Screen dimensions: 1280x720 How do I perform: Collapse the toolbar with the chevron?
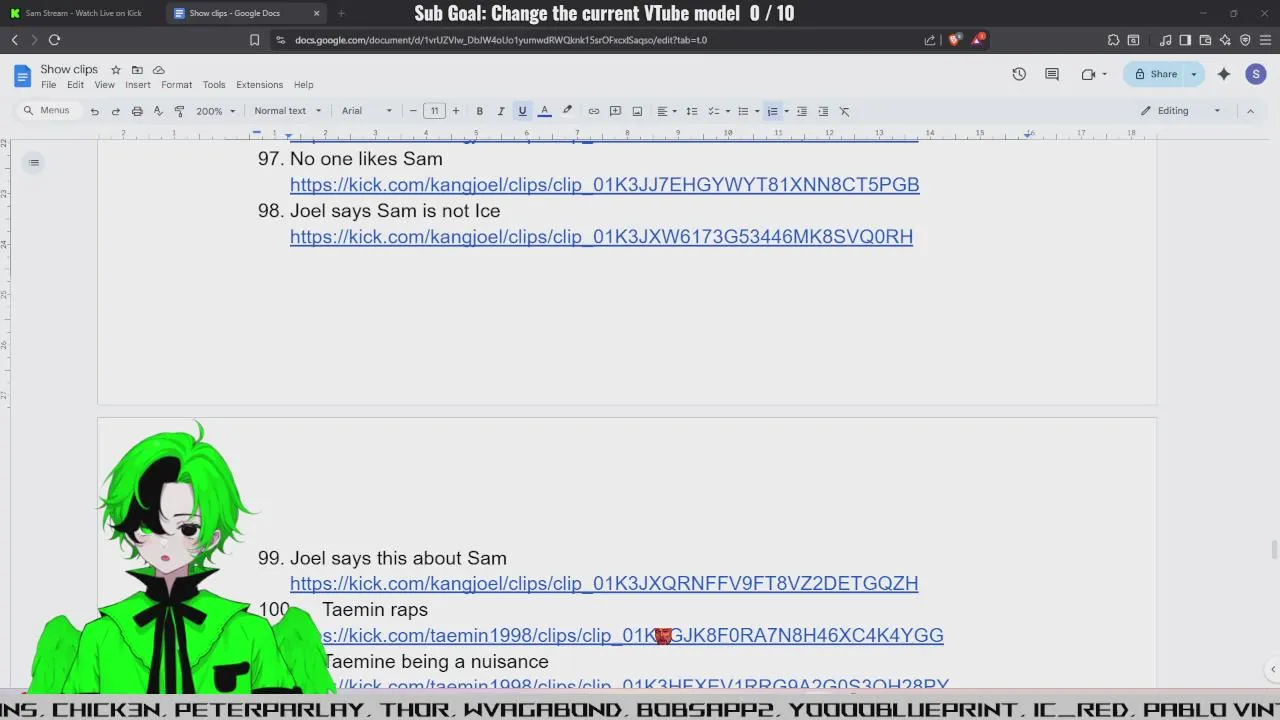[1250, 111]
